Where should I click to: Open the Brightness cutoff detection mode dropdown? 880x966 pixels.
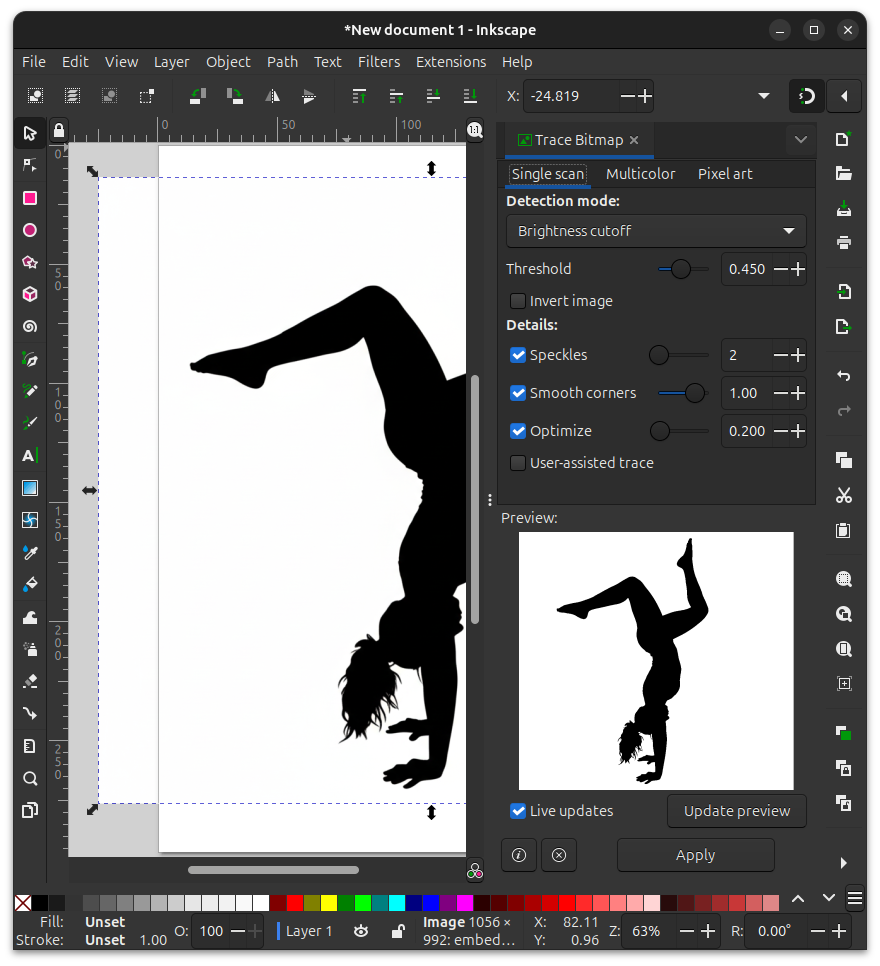[x=656, y=231]
